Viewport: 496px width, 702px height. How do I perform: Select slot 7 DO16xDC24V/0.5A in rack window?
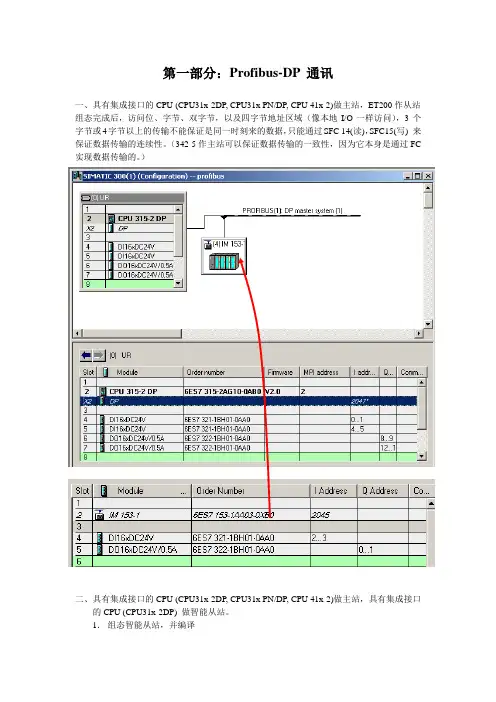128,275
